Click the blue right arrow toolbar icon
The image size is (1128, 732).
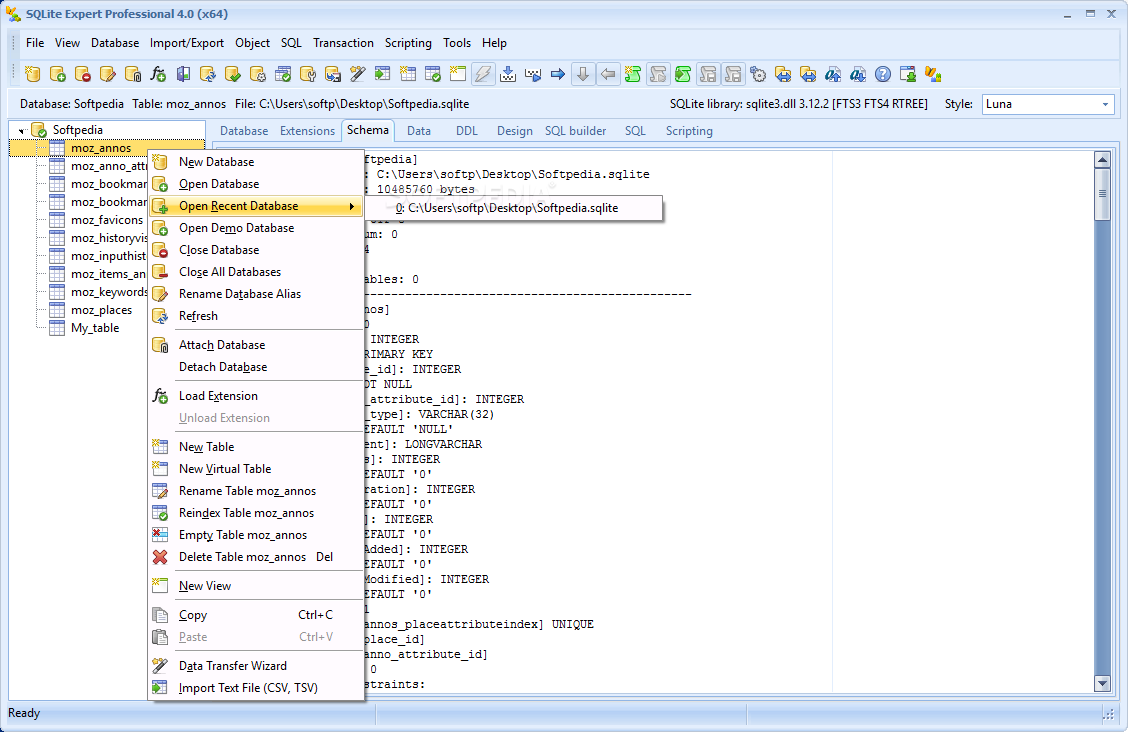point(558,74)
